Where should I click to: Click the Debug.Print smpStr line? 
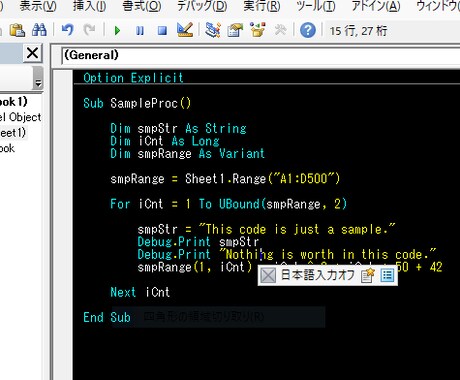tap(198, 242)
